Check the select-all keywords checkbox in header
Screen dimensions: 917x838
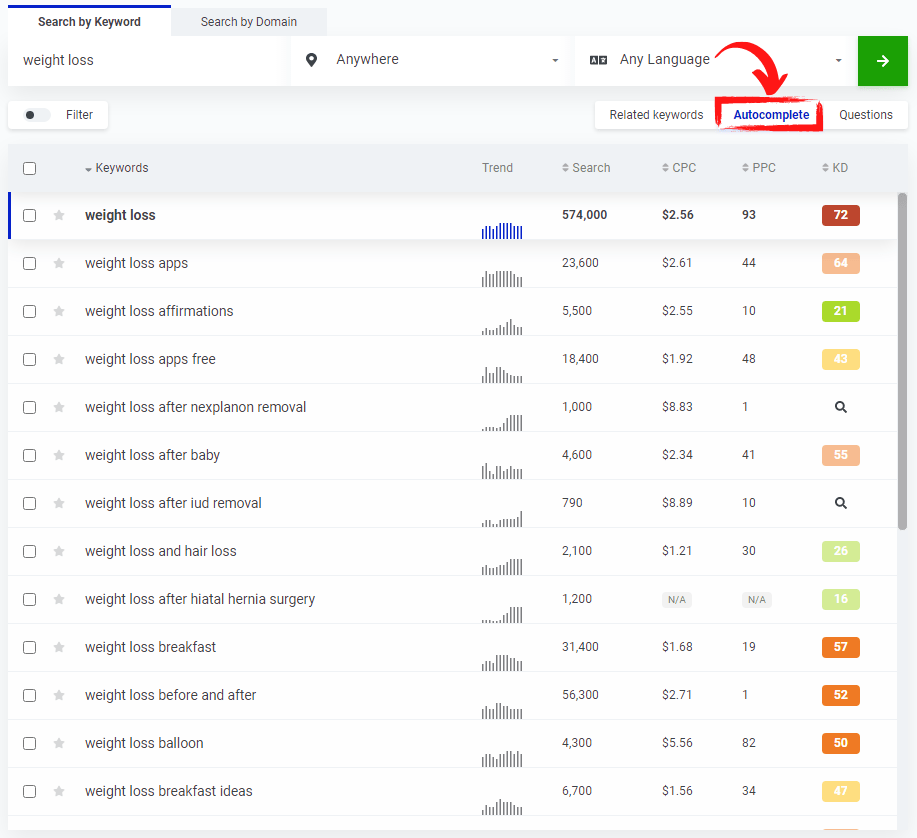click(x=29, y=168)
